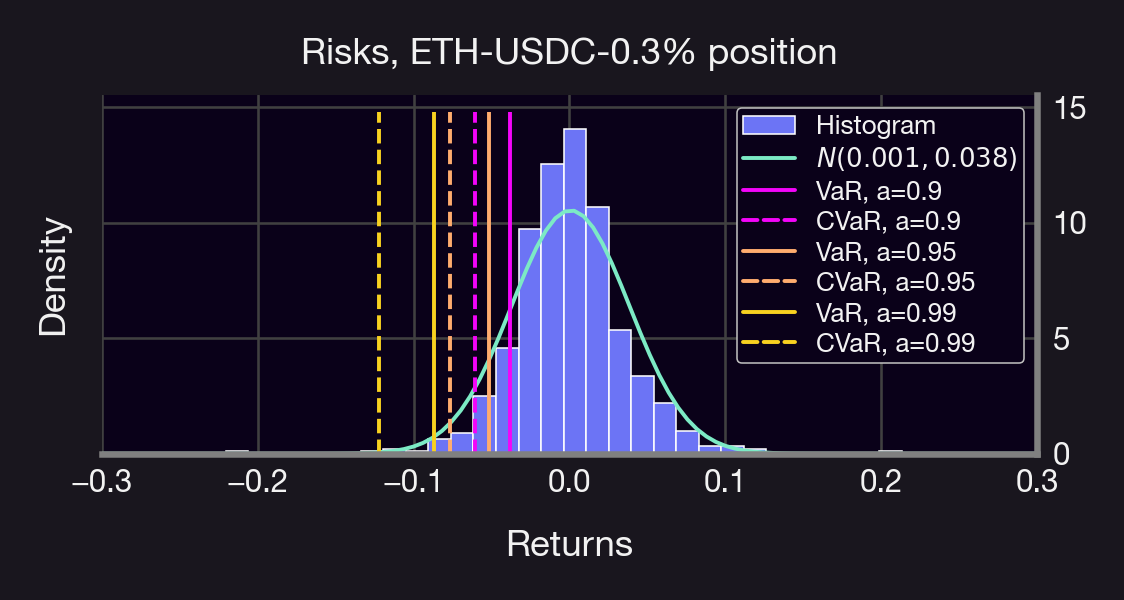This screenshot has height=600, width=1124.
Task: Click the Returns x-axis label
Action: [568, 544]
